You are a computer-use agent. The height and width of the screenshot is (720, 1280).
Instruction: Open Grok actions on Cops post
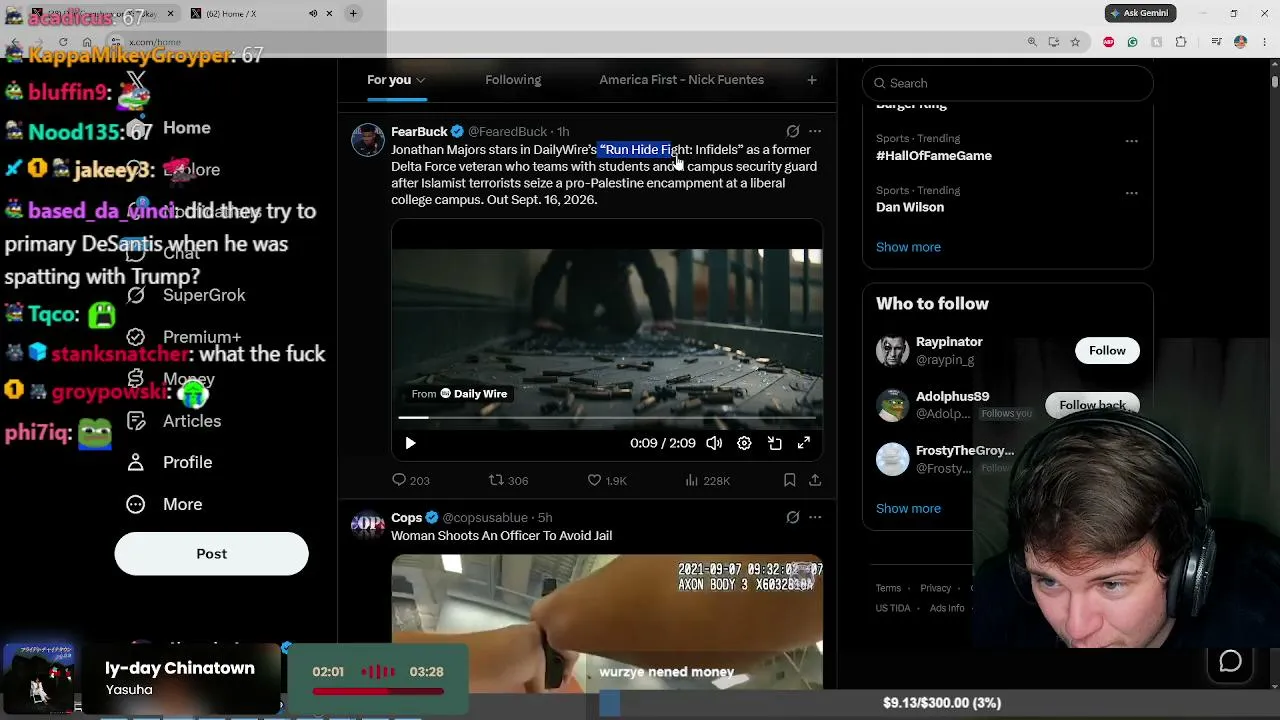pyautogui.click(x=793, y=517)
